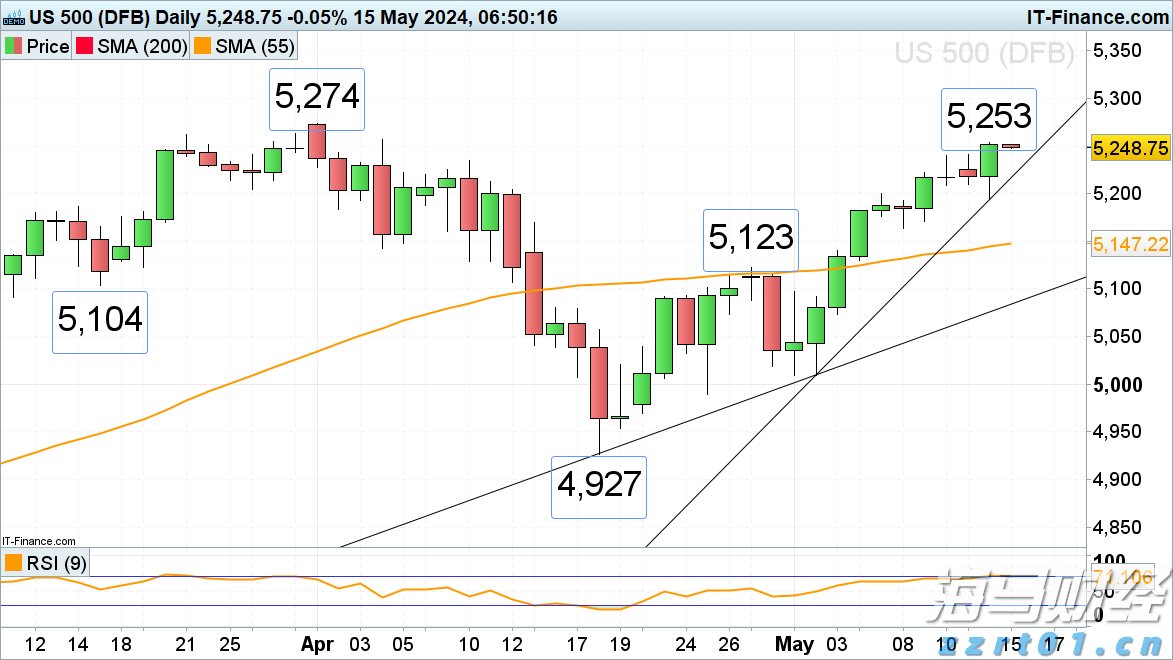Select the Price legend label
1173x660 pixels.
coord(47,47)
